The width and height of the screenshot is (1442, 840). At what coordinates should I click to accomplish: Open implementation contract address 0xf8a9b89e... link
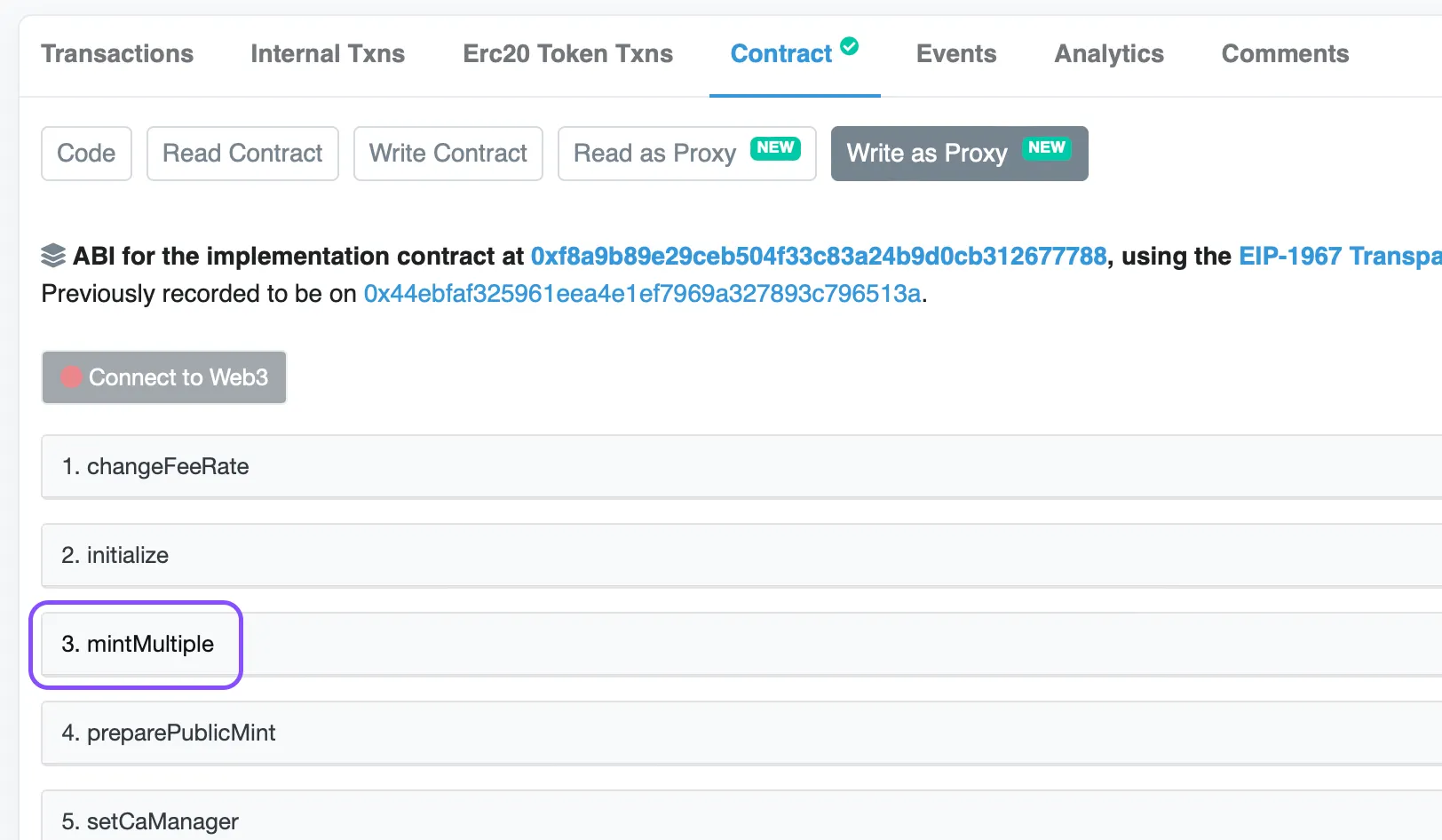click(819, 256)
